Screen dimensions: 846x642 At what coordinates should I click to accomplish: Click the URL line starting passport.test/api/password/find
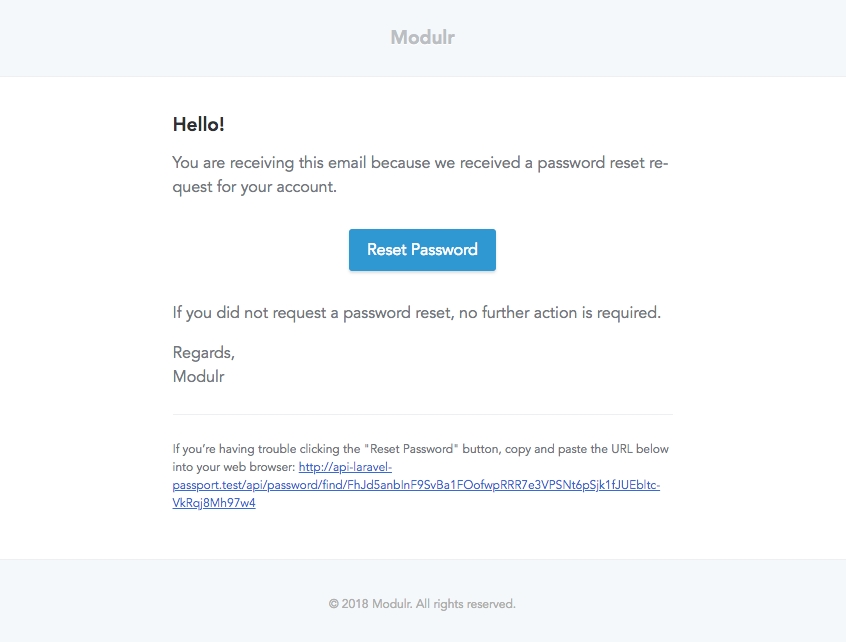coord(416,485)
